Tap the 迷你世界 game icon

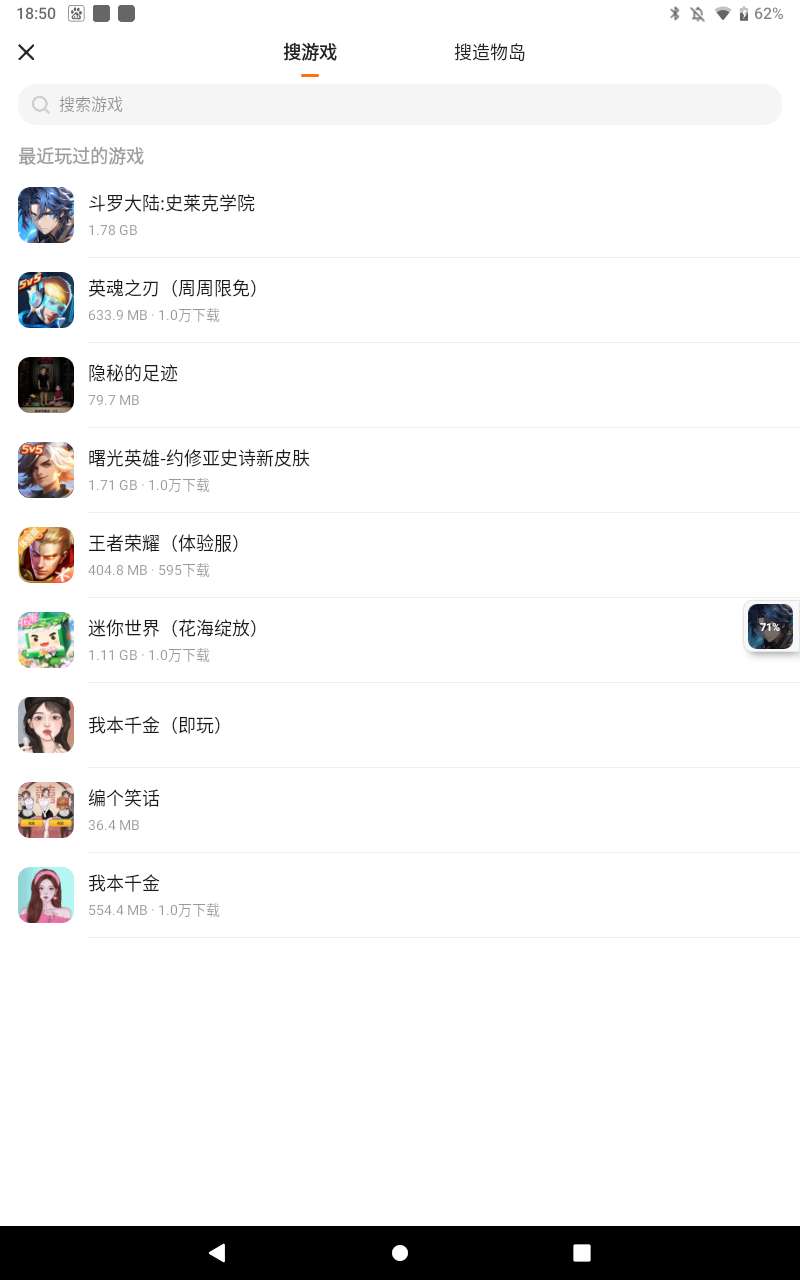click(x=46, y=640)
